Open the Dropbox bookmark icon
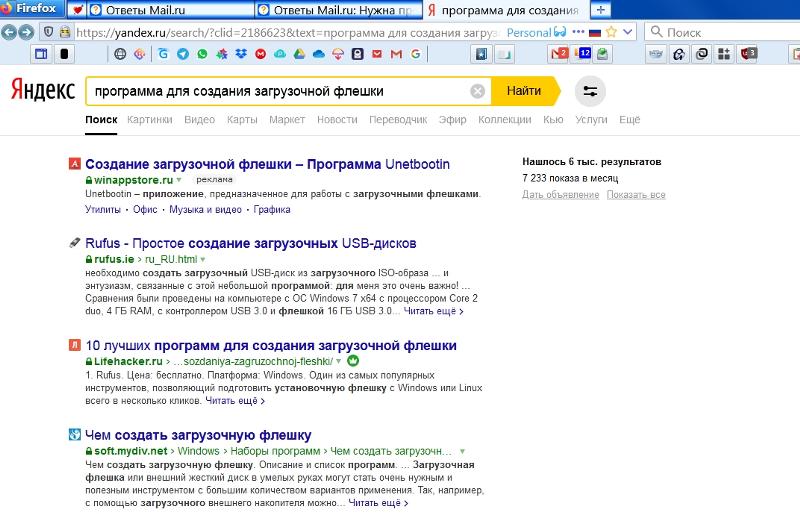800x514 pixels. pos(241,54)
